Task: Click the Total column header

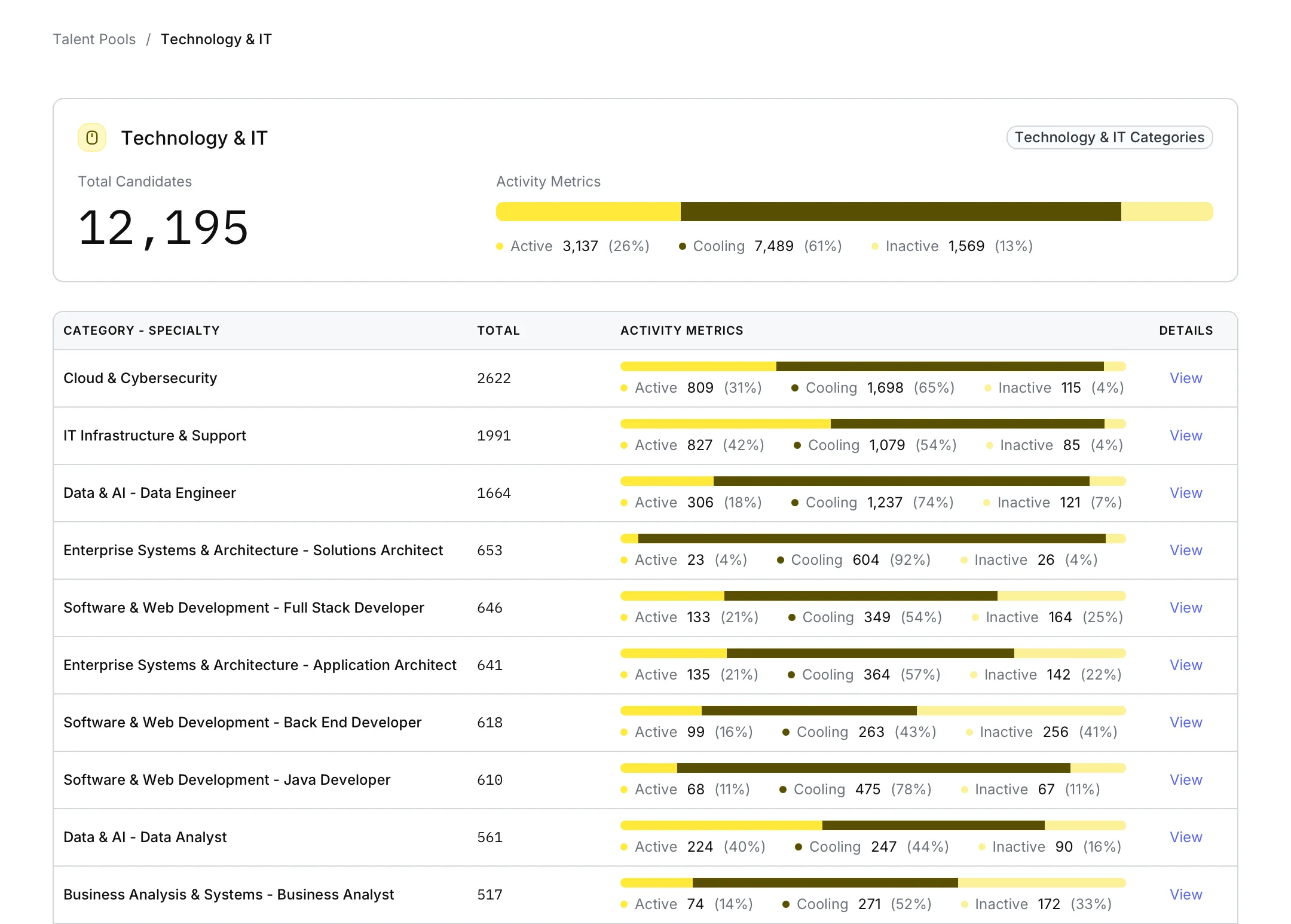Action: tap(498, 331)
